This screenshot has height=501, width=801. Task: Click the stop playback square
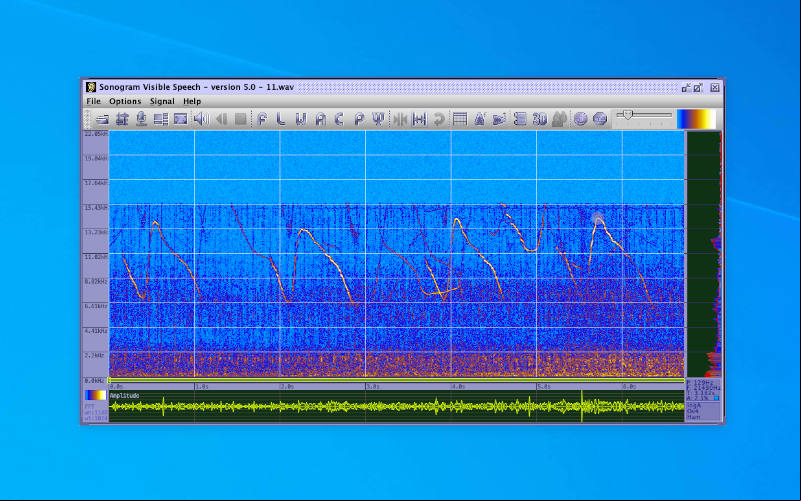coord(241,120)
